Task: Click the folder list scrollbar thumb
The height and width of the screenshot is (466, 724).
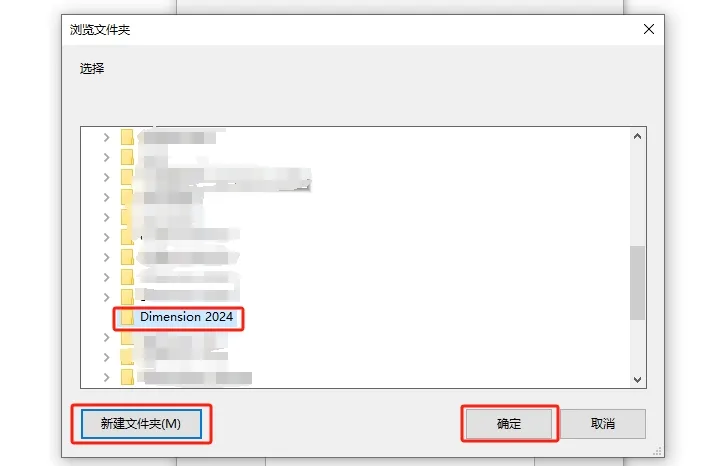Action: (638, 283)
